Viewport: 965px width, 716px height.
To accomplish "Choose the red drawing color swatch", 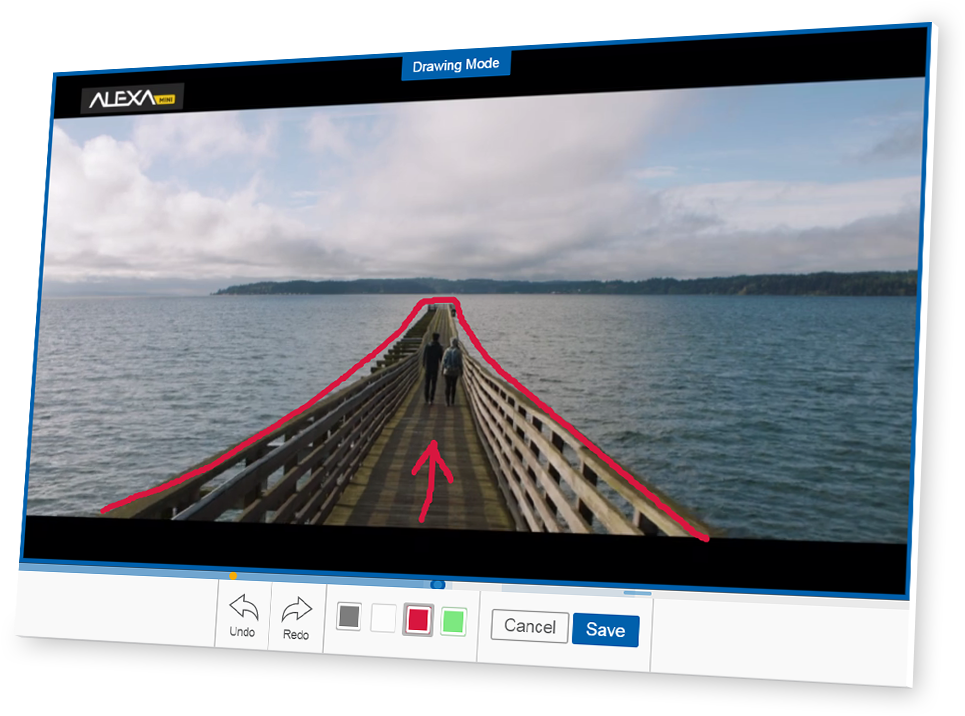I will pos(418,620).
